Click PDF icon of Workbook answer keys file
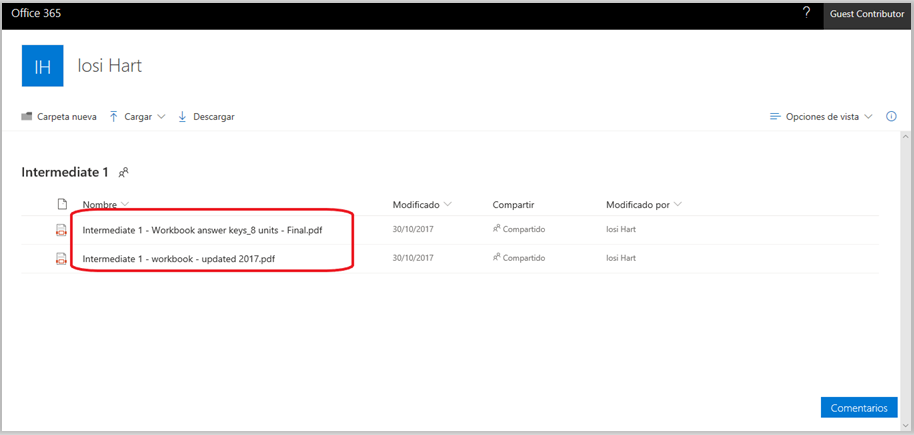The image size is (914, 435). pos(61,230)
